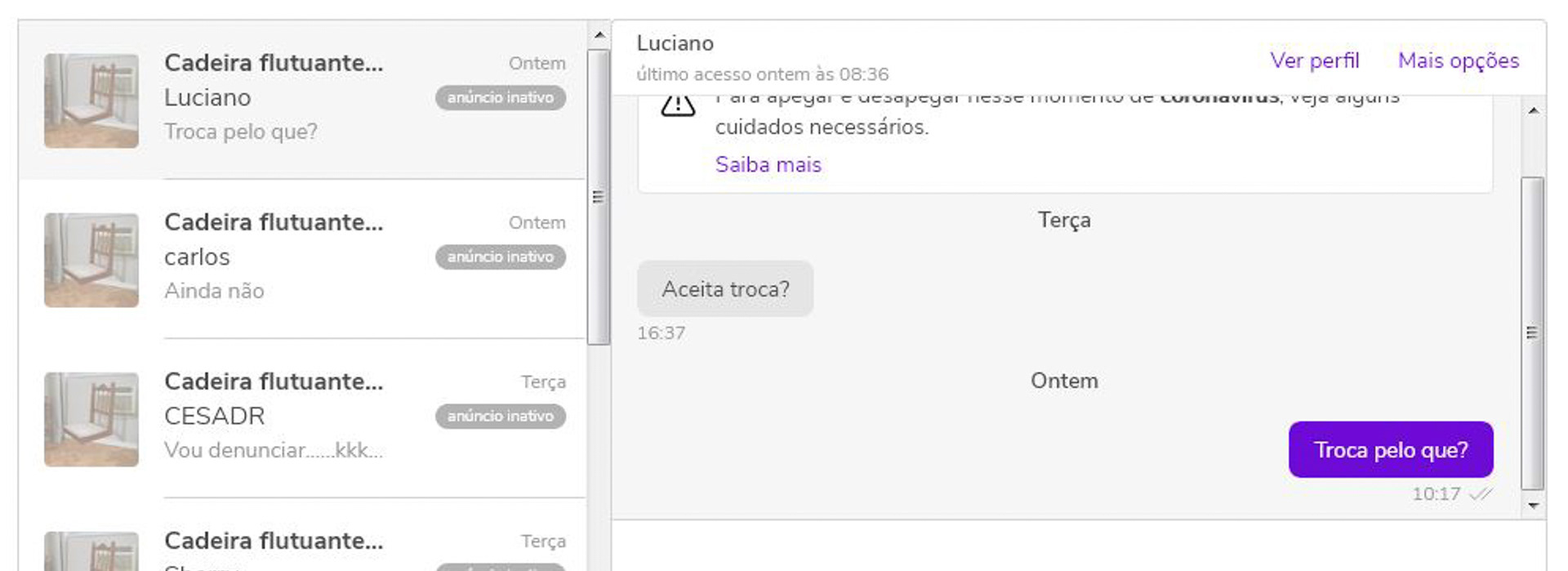1568x571 pixels.
Task: Click the anúncio inativo badge on Luciano's chat
Action: click(x=501, y=97)
